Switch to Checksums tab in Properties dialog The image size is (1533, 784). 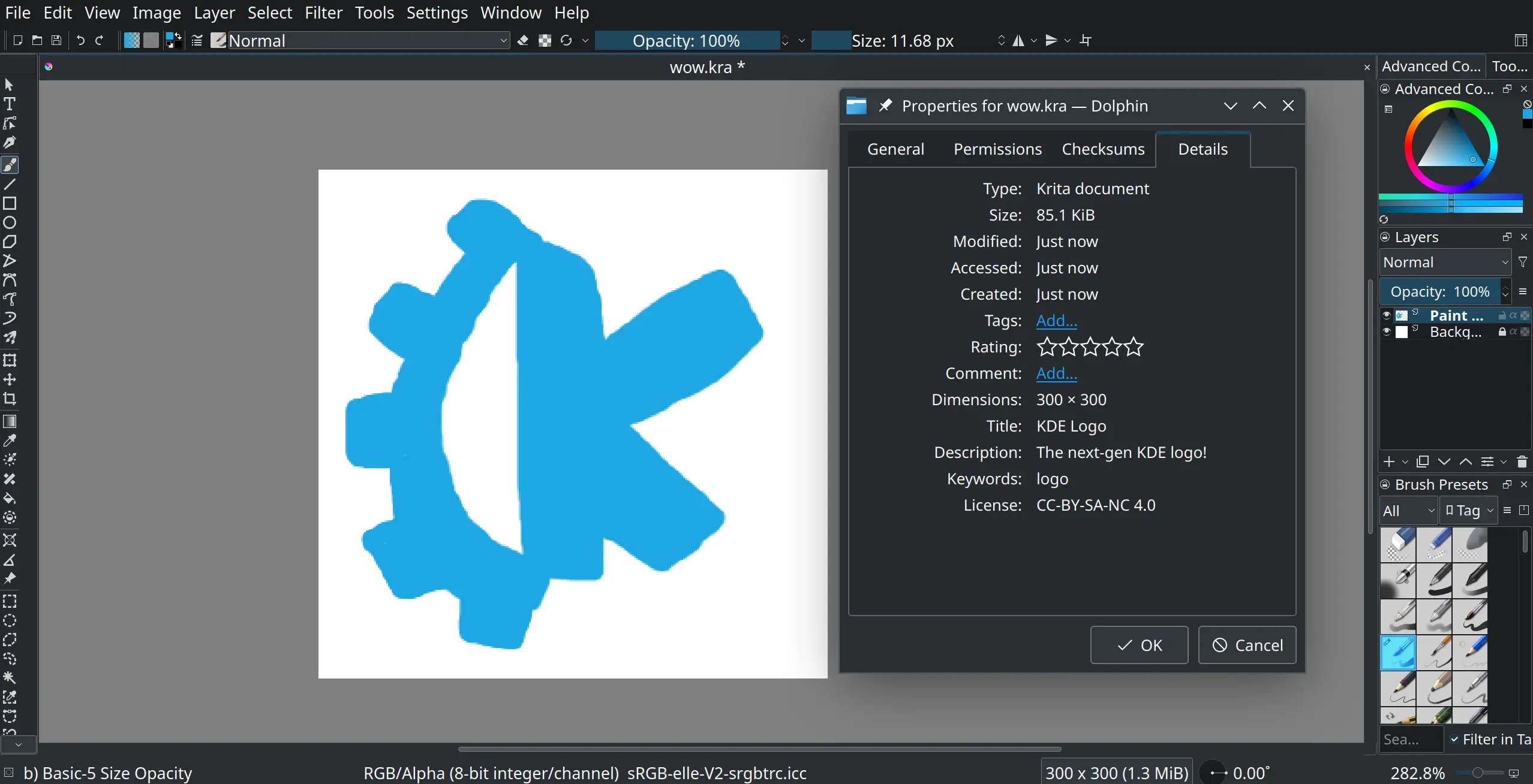tap(1103, 149)
